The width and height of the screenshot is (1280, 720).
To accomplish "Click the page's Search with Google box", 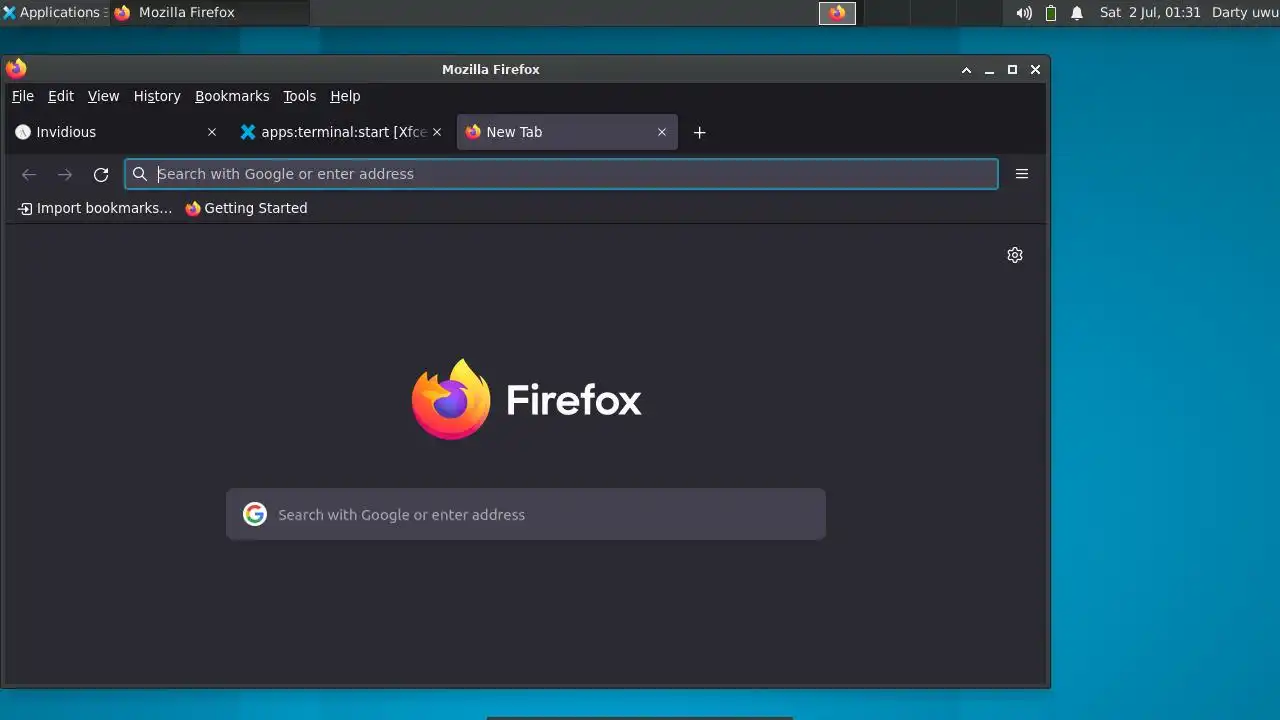I will click(x=526, y=514).
